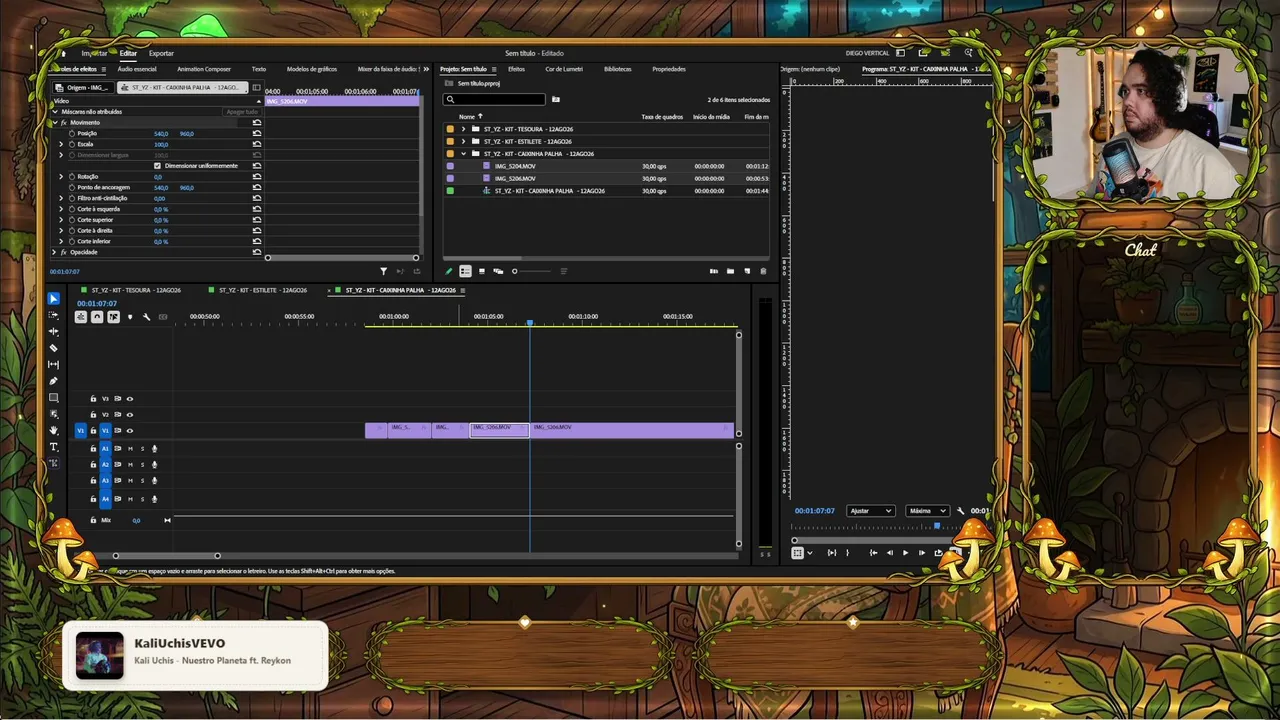
Task: Switch to the Cor de Lumetri tab
Action: pyautogui.click(x=564, y=69)
